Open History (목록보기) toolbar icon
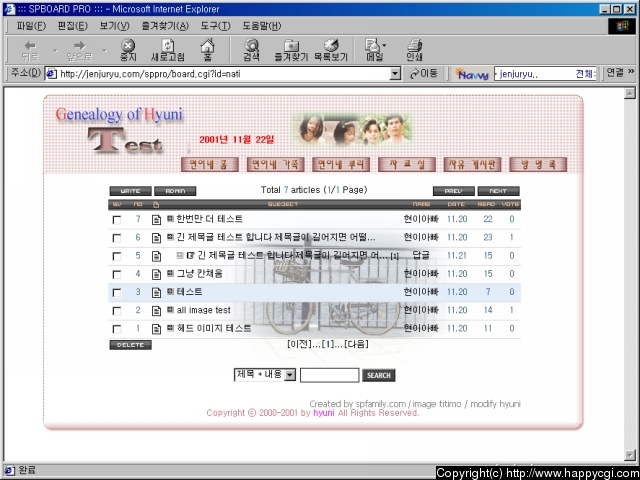Image resolution: width=640 pixels, height=480 pixels. 331,50
